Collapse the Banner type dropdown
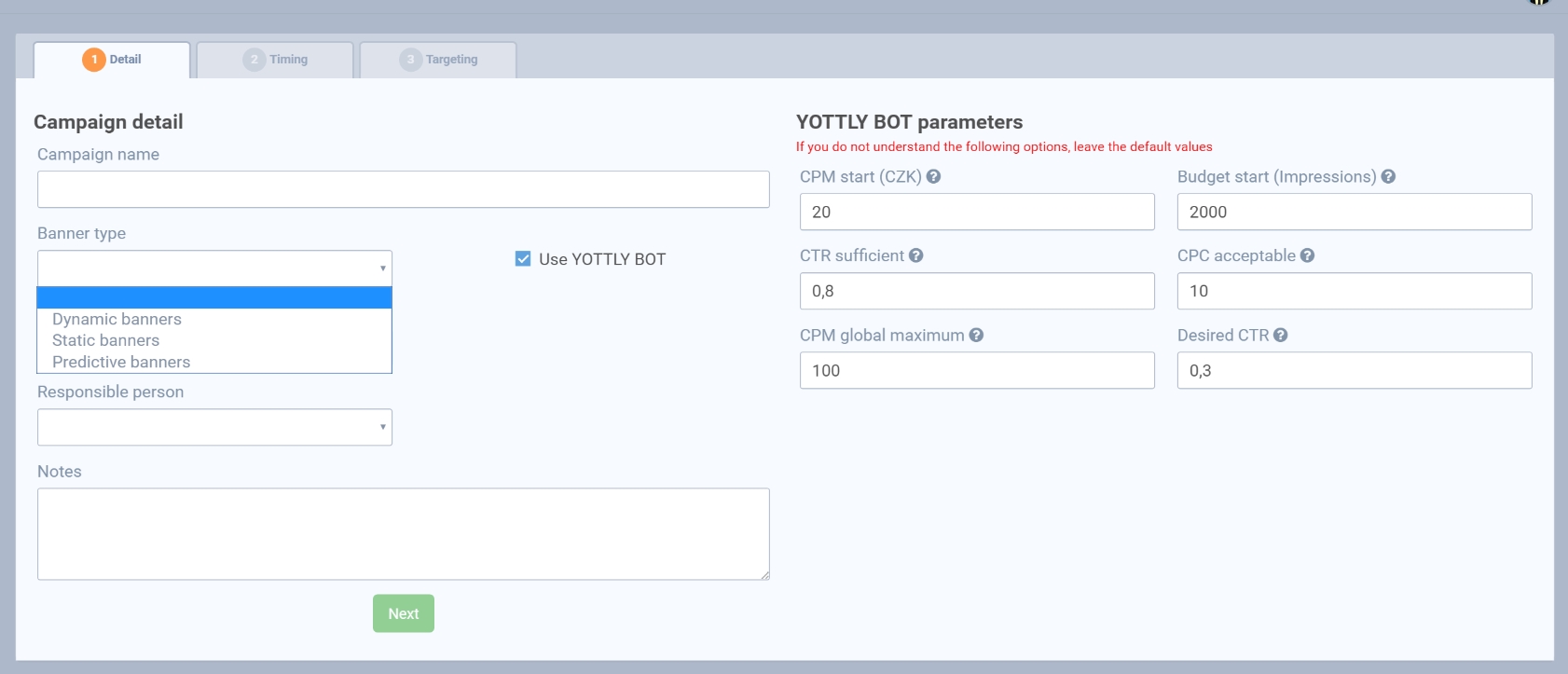This screenshot has height=674, width=1568. coord(214,268)
